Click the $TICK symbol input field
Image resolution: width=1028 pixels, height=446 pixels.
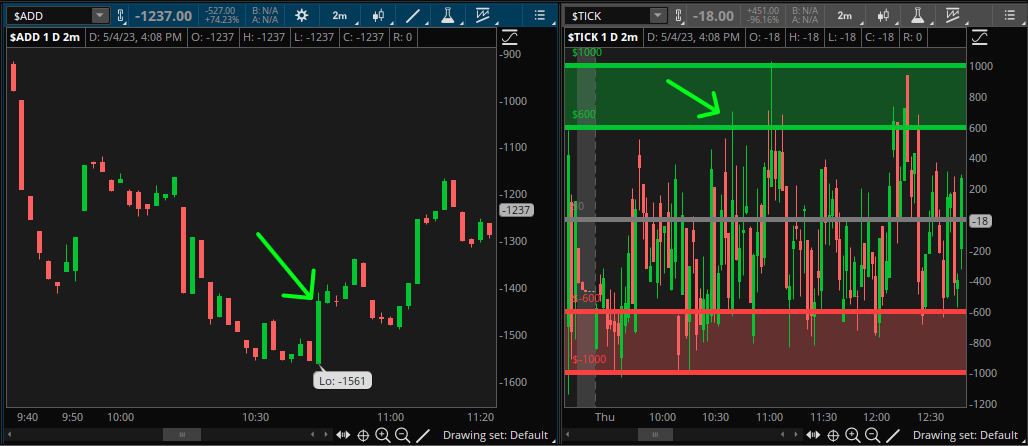pos(606,16)
